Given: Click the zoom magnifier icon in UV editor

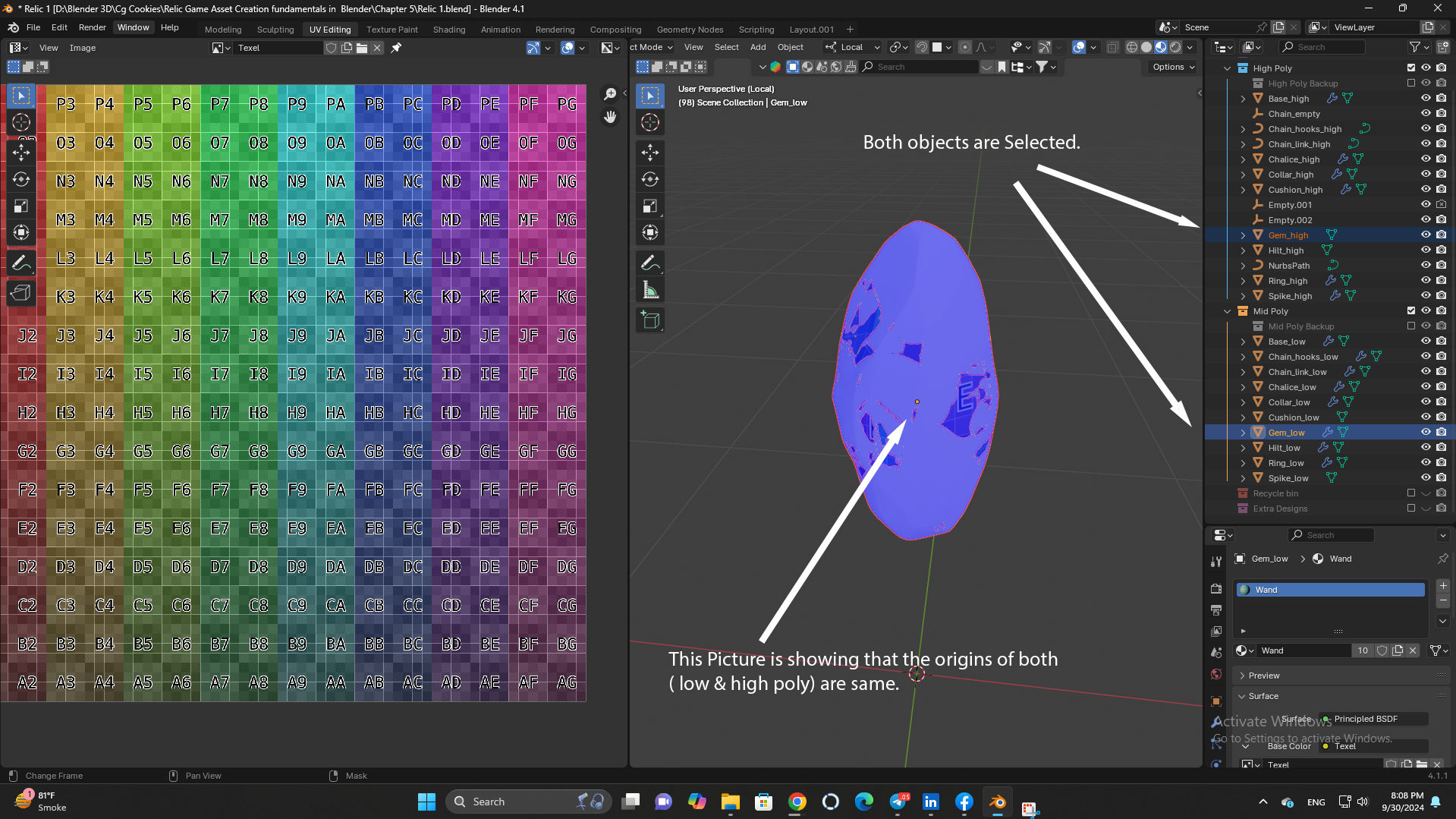Looking at the screenshot, I should coord(610,94).
